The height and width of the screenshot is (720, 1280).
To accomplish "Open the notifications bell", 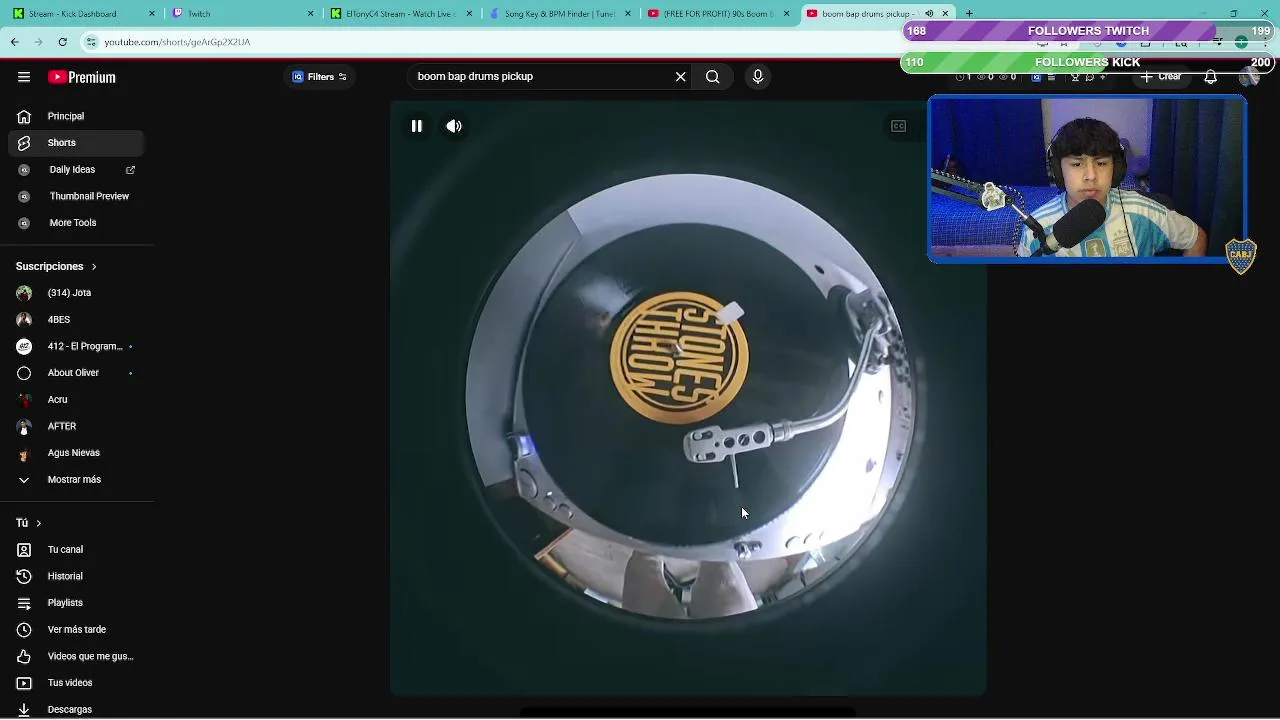I will [1211, 77].
